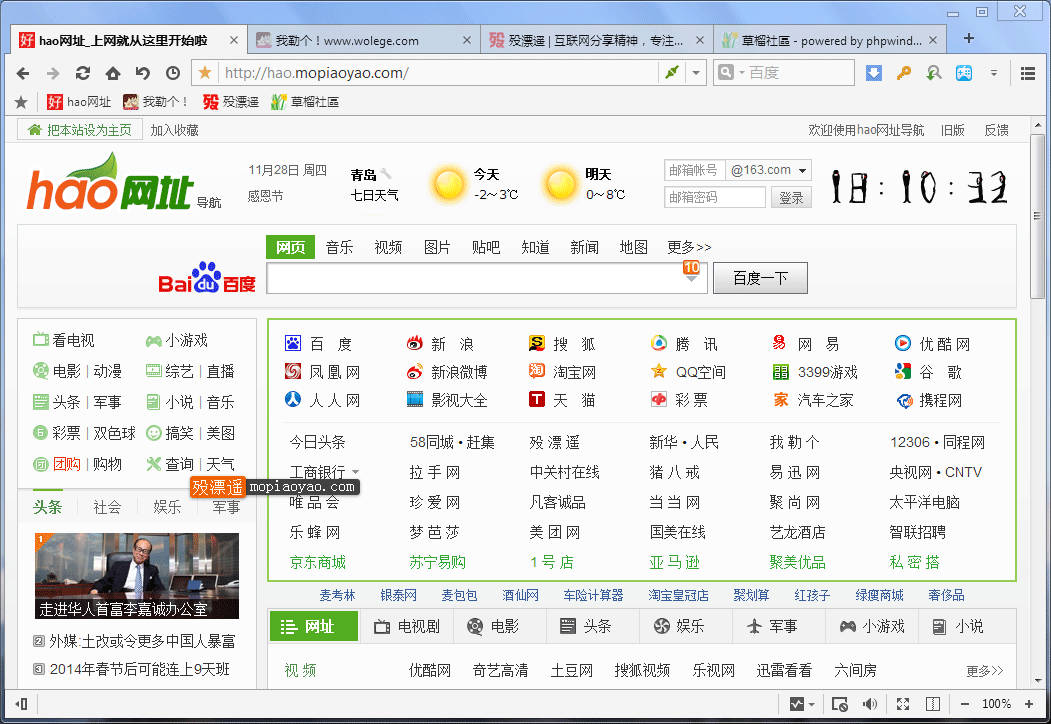Screen dimensions: 1051x724
Task: Switch to the 草榴社區 browser tab
Action: (x=830, y=40)
